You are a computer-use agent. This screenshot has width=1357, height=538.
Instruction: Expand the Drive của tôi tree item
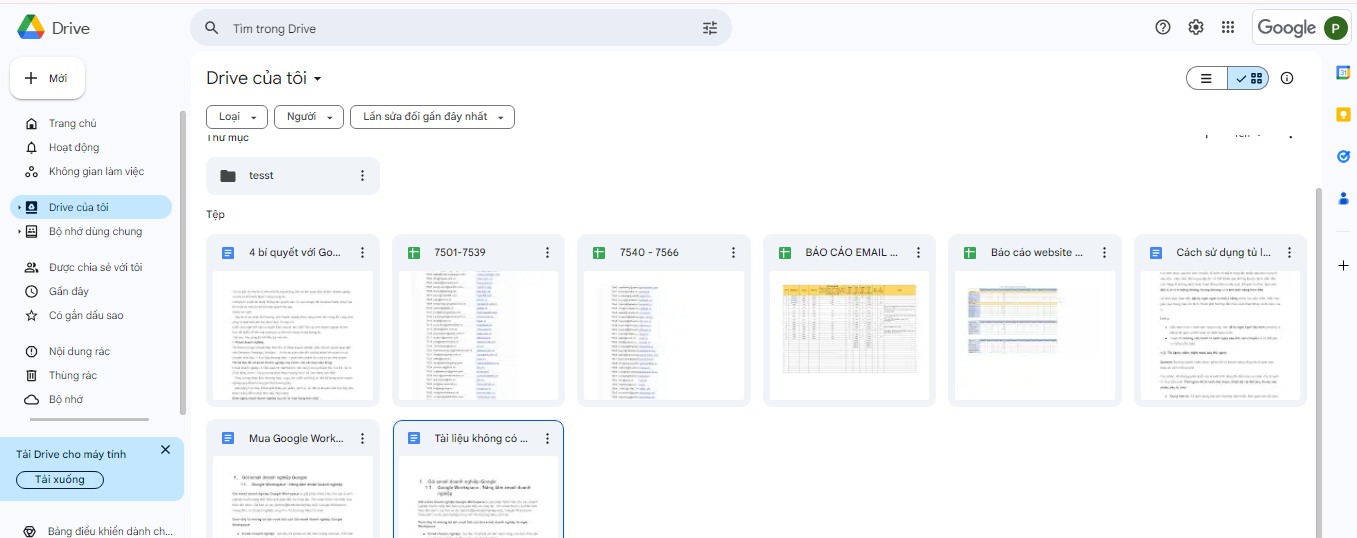coord(19,208)
